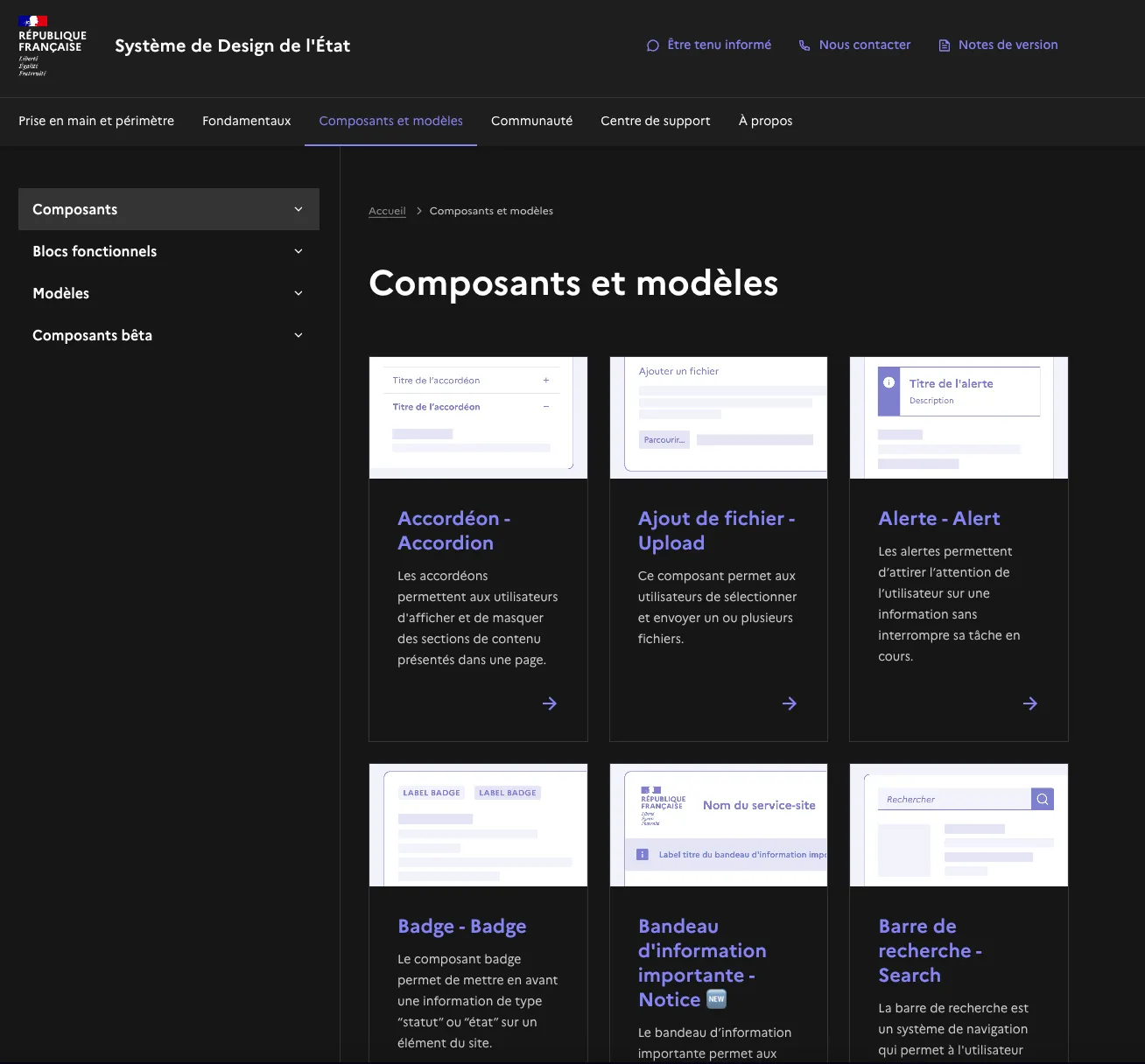This screenshot has width=1145, height=1064.
Task: Open the Alerte - Alert card title
Action: coord(939,518)
